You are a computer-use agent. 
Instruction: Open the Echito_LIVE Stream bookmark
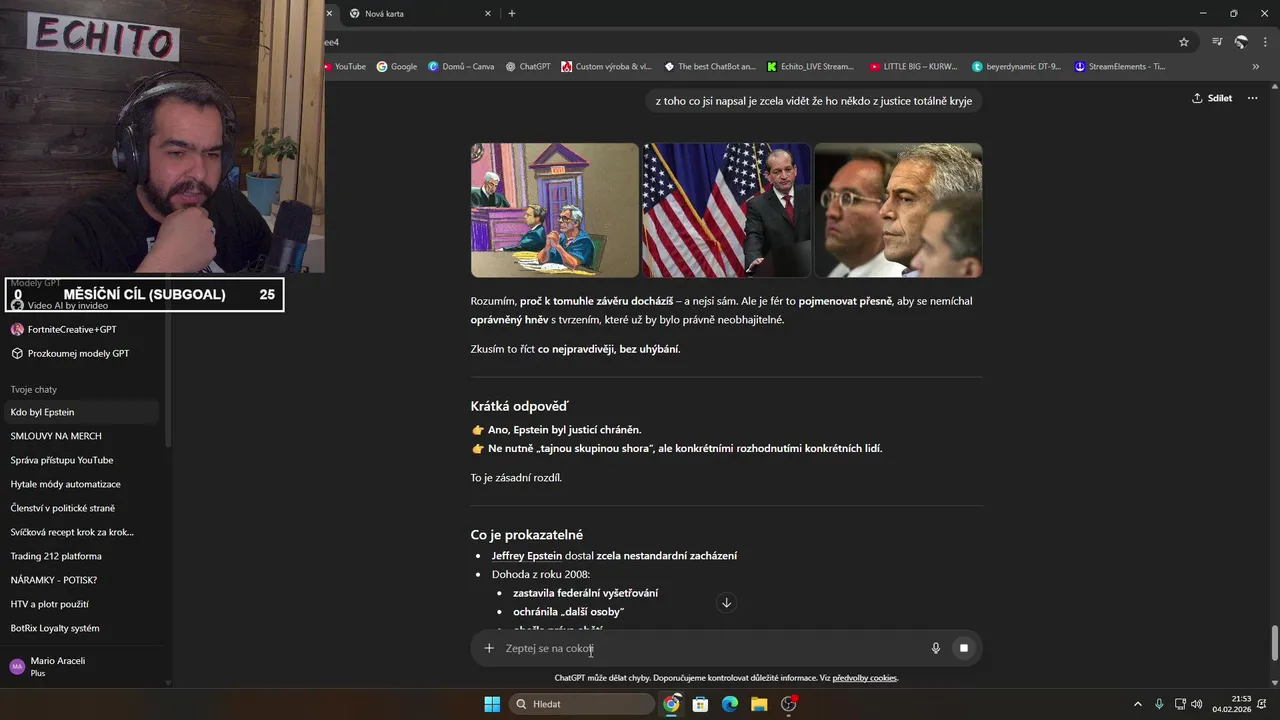811,66
